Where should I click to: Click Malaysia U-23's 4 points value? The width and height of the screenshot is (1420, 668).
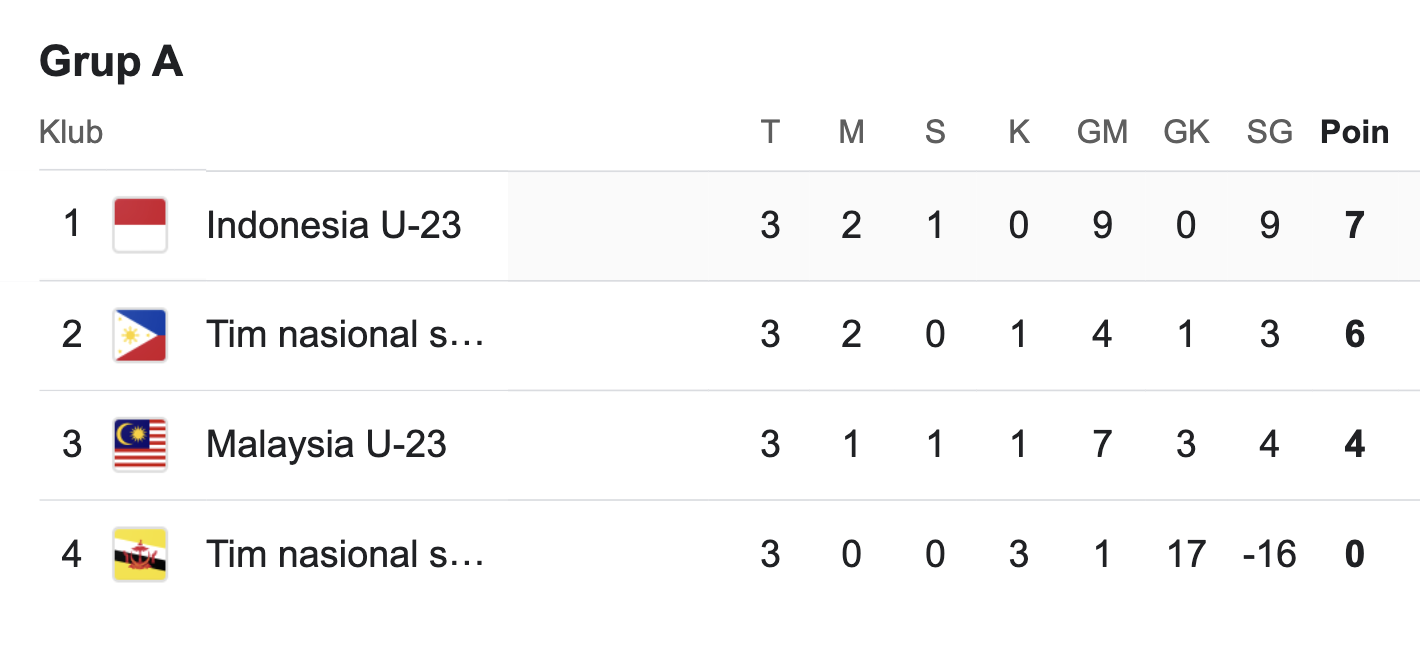(x=1355, y=444)
